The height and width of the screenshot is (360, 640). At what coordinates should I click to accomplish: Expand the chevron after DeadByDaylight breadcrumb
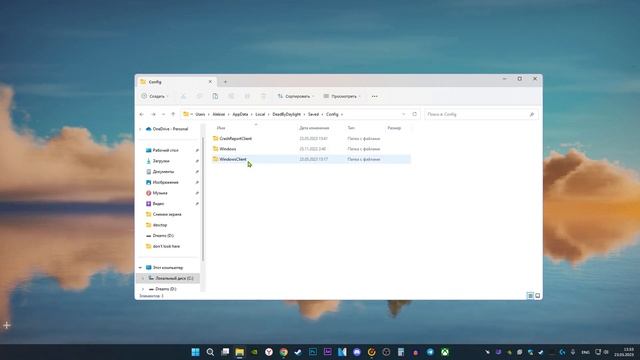(304, 114)
